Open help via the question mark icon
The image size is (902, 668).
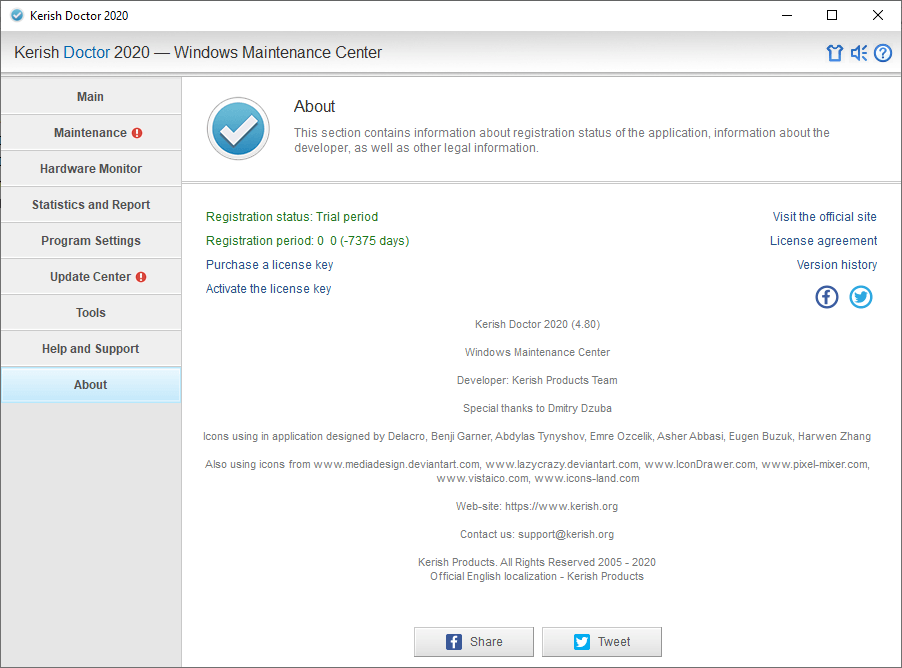pos(883,53)
